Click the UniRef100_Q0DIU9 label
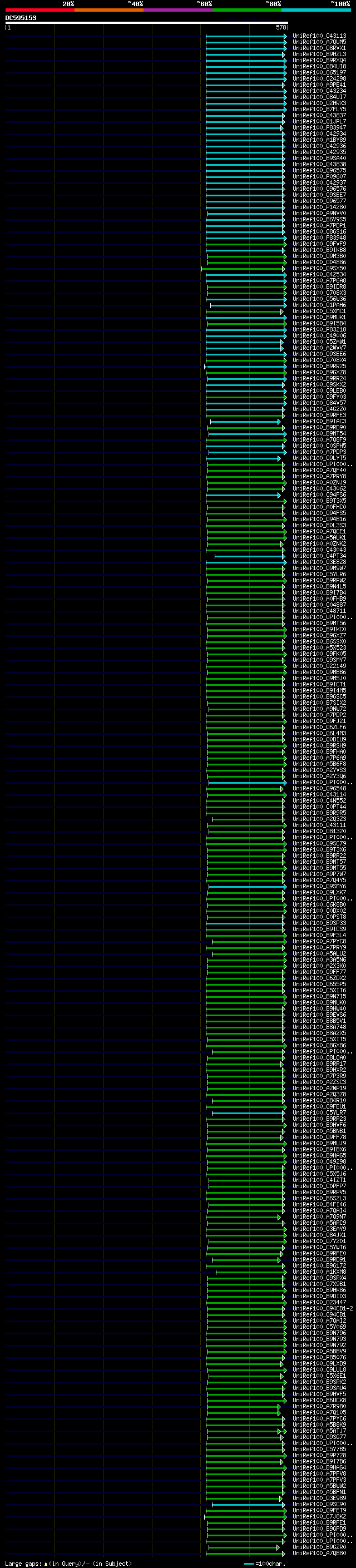This screenshot has height=1568, width=356. tap(319, 739)
